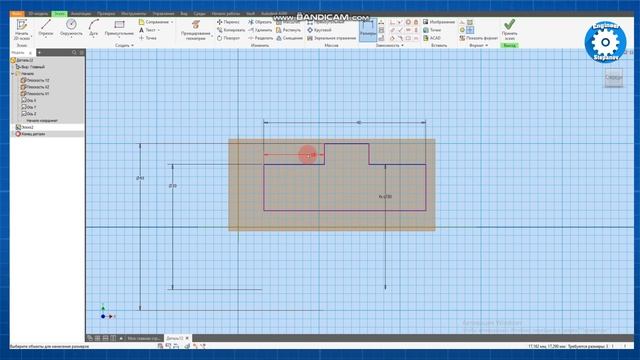Image resolution: width=640 pixels, height=360 pixels.
Task: Select the Смещение offset tool
Action: [x=289, y=38]
